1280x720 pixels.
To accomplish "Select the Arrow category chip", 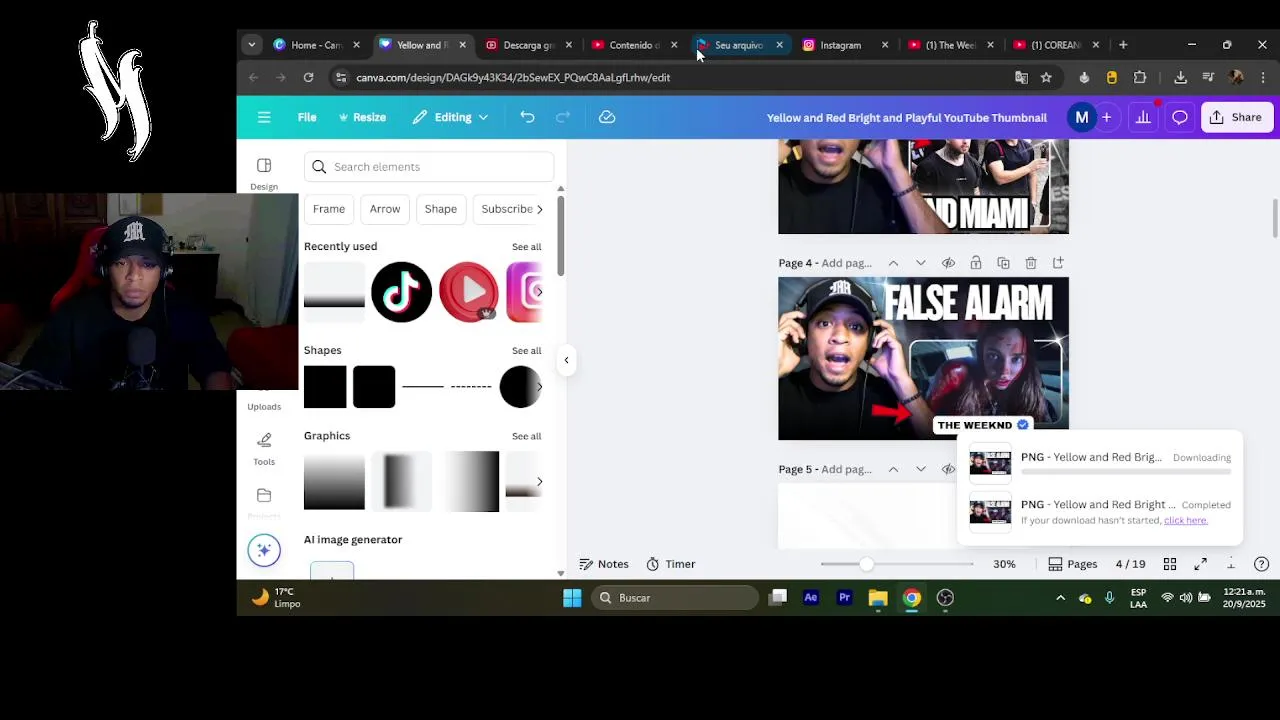I will click(x=385, y=209).
